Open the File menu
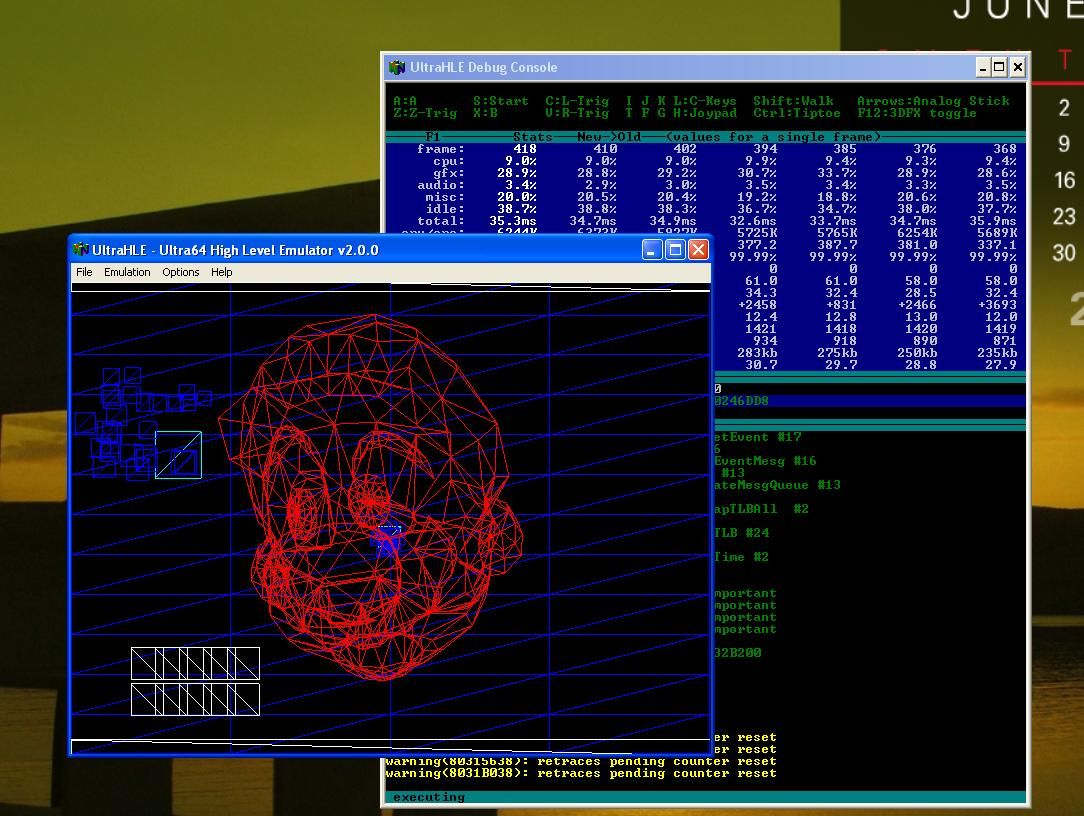The height and width of the screenshot is (816, 1084). click(x=84, y=272)
